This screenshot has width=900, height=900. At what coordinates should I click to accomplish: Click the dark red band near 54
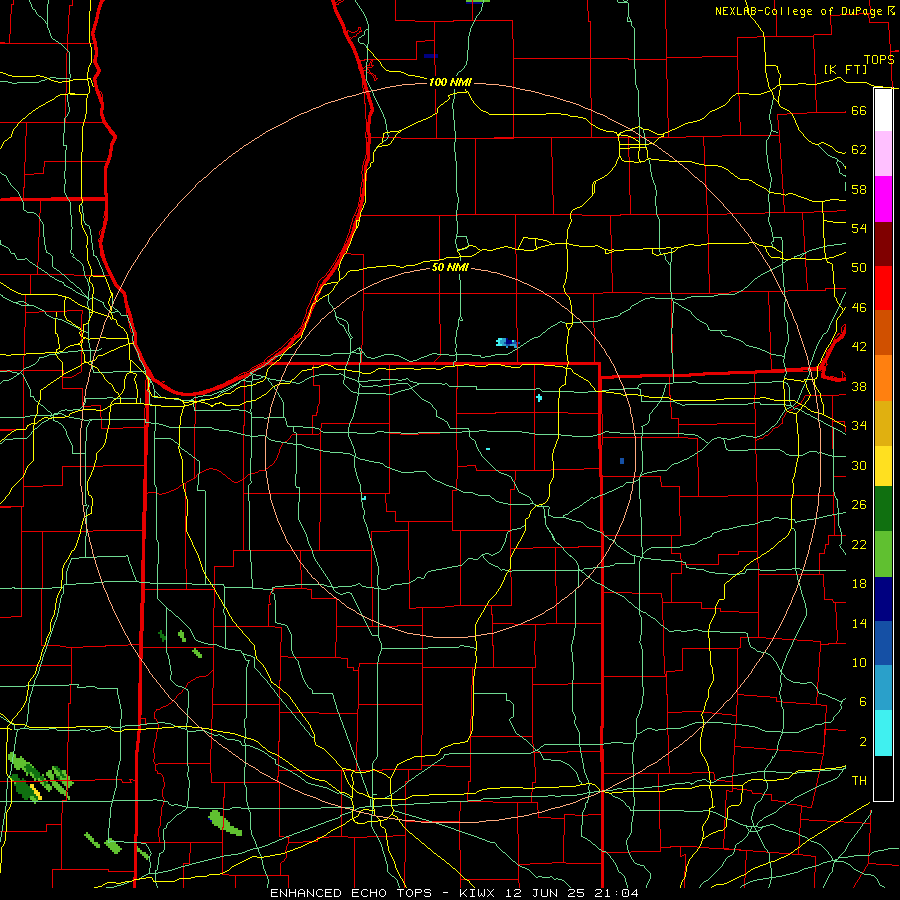[x=883, y=243]
